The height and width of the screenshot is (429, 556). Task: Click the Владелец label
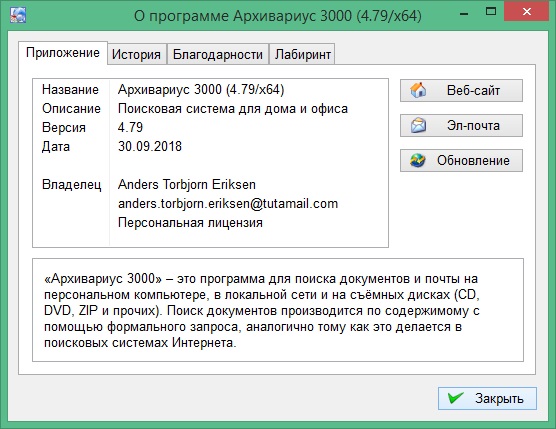(72, 185)
